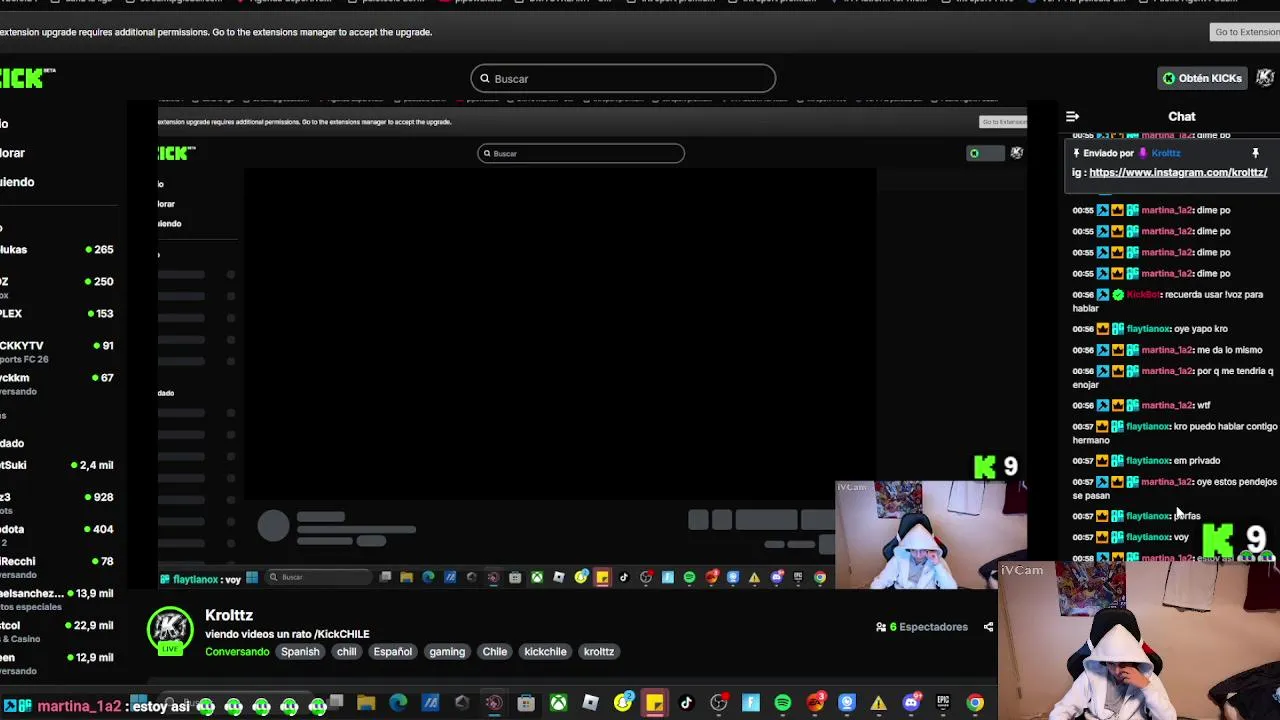
Task: Select the chill tag
Action: click(x=346, y=652)
